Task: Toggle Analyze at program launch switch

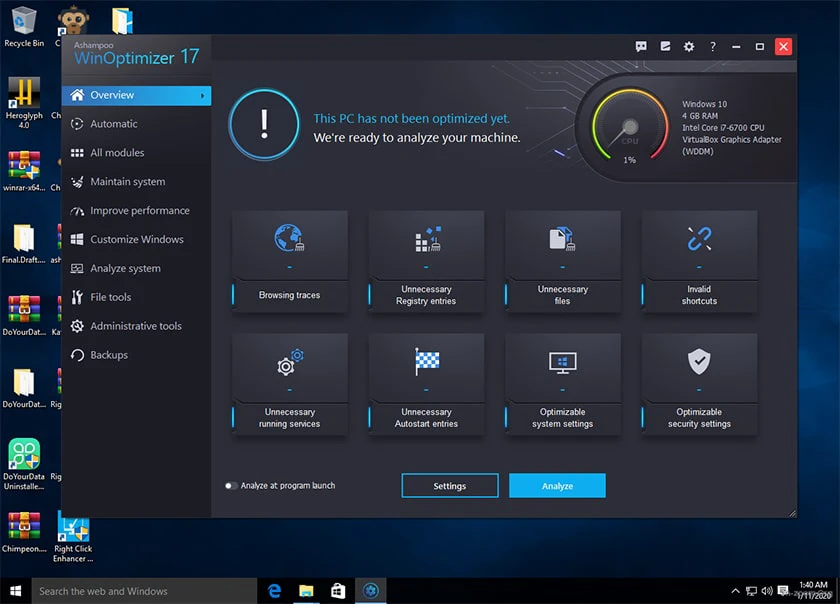Action: pos(231,486)
